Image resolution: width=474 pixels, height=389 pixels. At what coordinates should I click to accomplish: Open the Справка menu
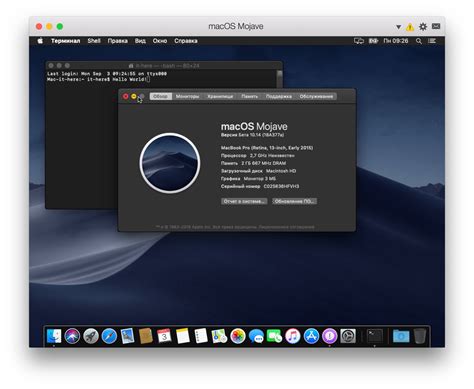(186, 41)
